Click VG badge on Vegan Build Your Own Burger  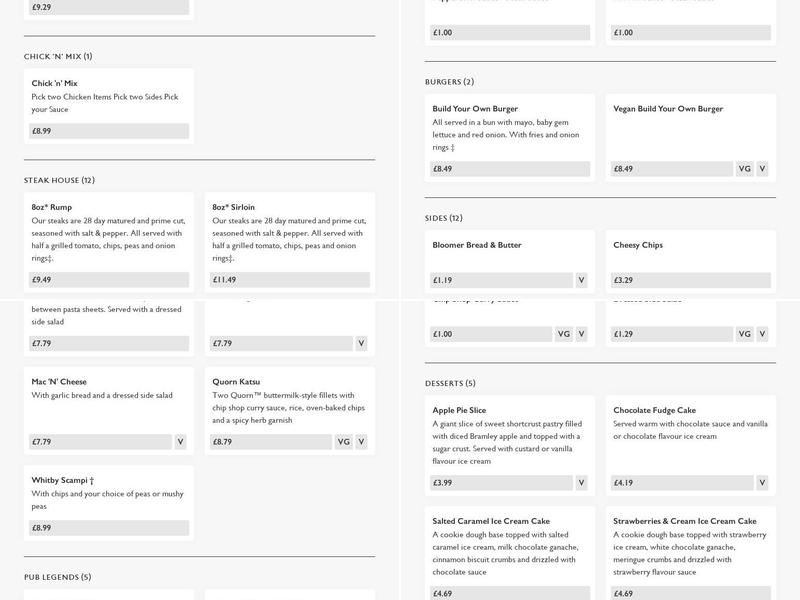point(744,169)
